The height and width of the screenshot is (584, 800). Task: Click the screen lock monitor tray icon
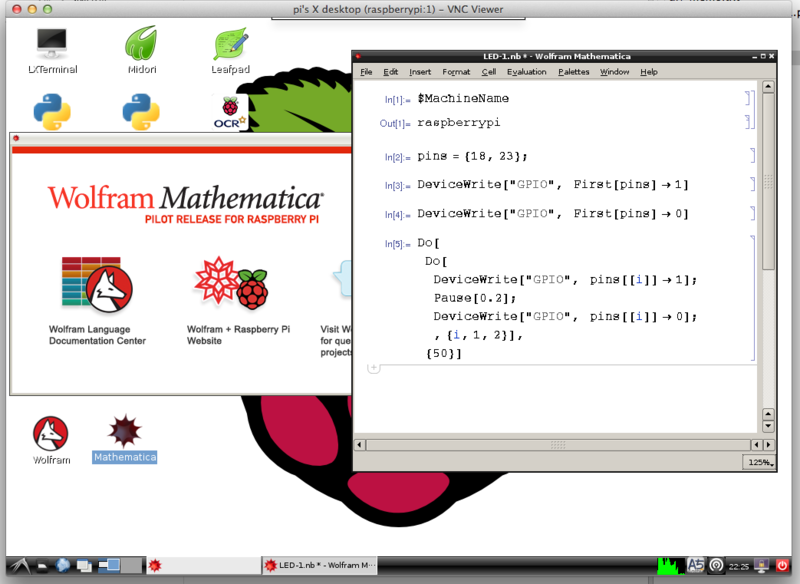pos(762,565)
